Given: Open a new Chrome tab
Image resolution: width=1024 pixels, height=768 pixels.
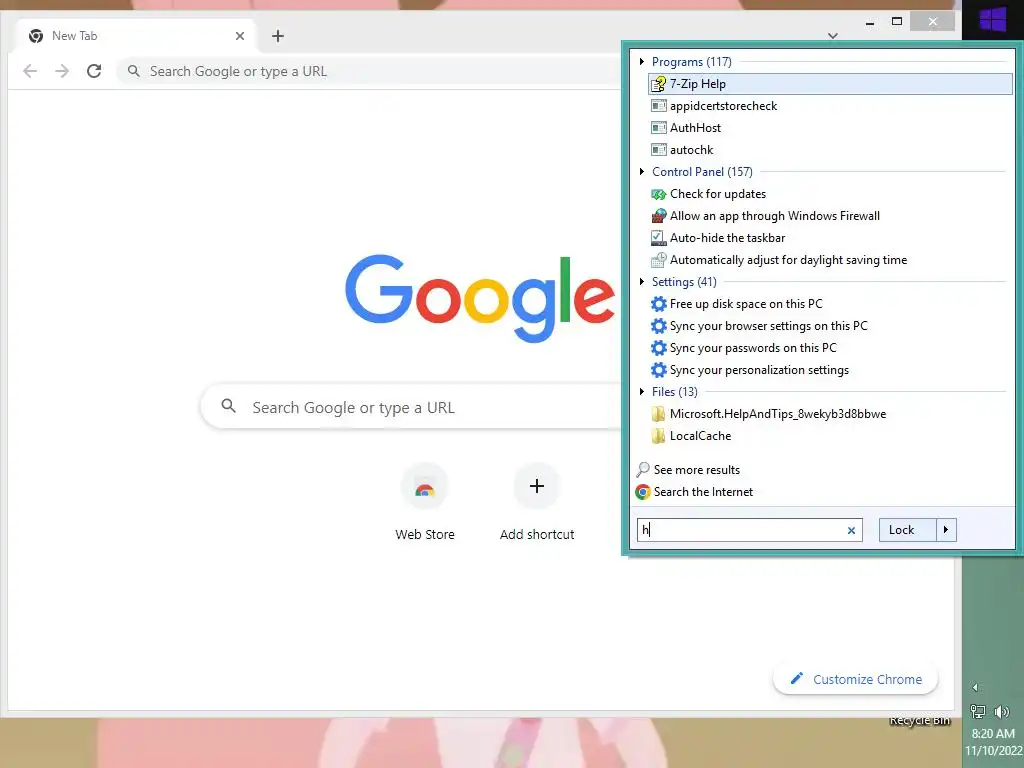Looking at the screenshot, I should tap(278, 36).
